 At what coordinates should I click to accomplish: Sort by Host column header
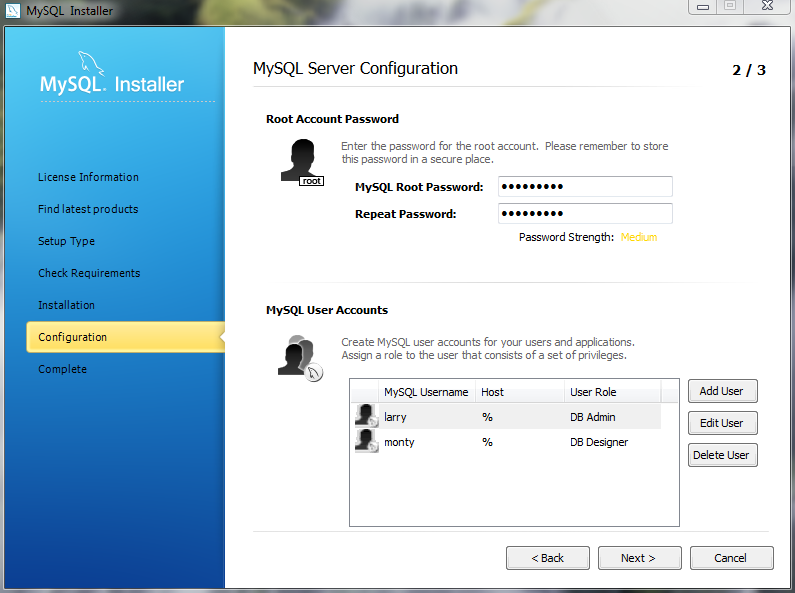[520, 392]
